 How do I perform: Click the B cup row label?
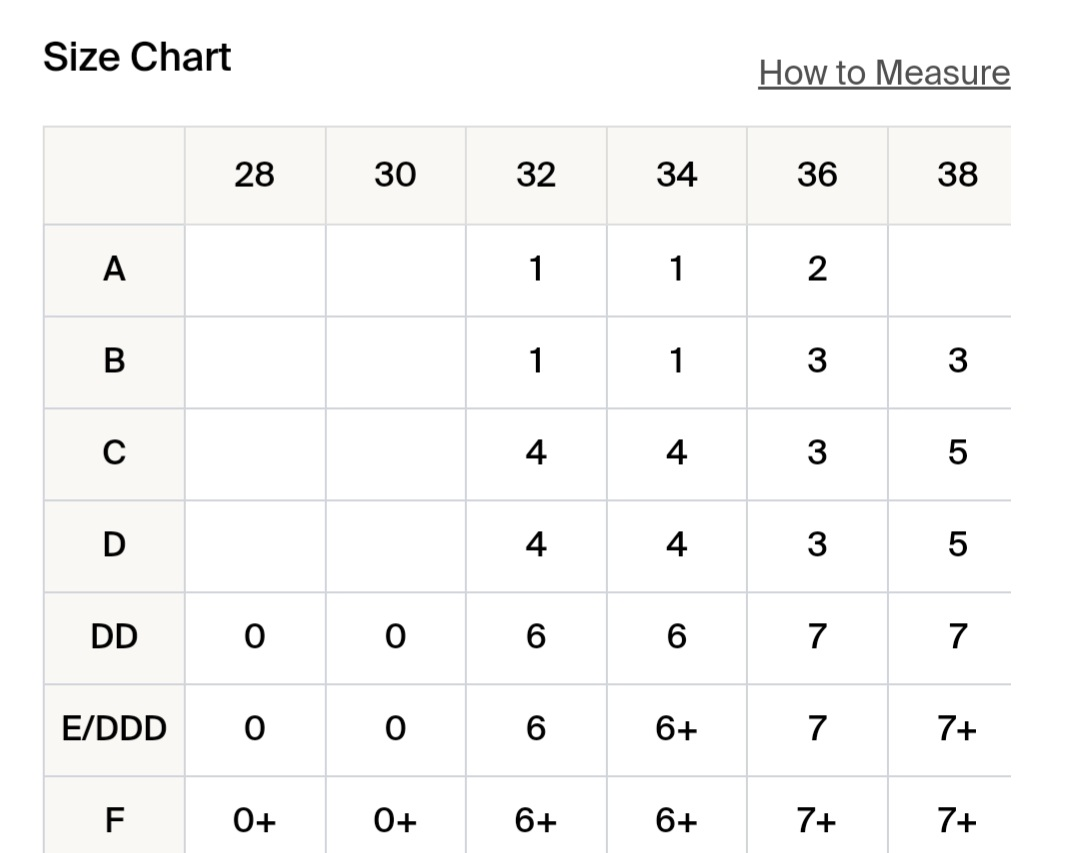tap(115, 361)
